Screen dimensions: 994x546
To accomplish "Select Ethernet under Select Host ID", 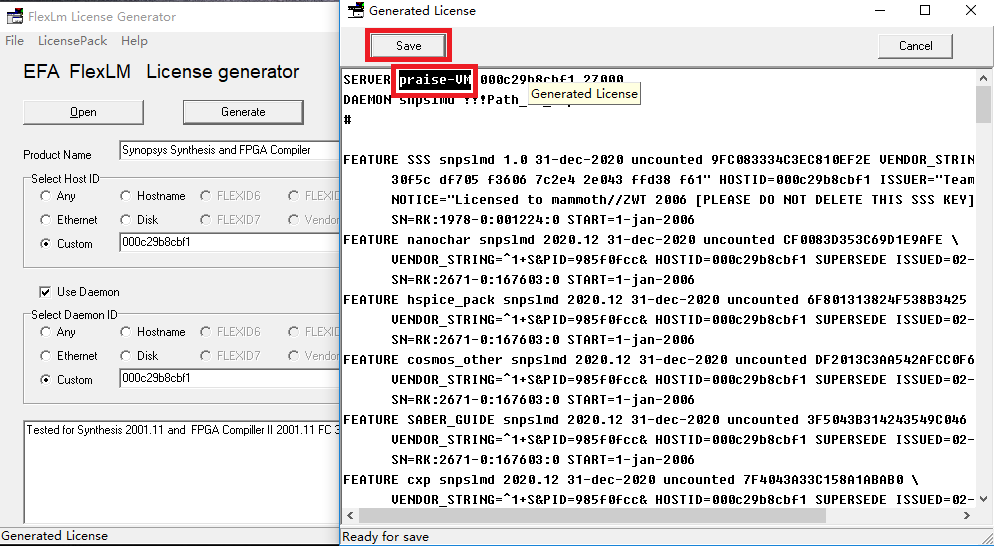I will 68,220.
